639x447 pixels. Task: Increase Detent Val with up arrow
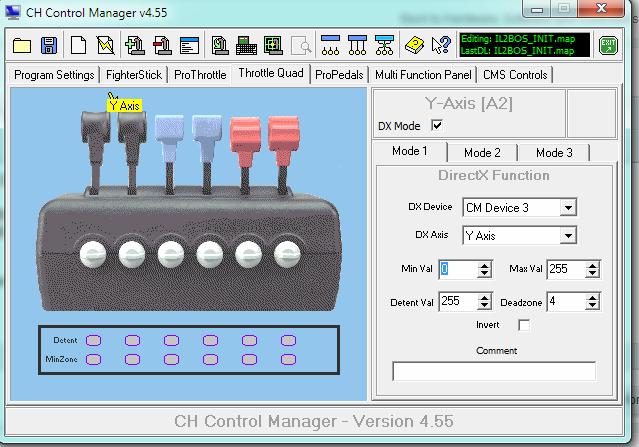click(x=484, y=298)
